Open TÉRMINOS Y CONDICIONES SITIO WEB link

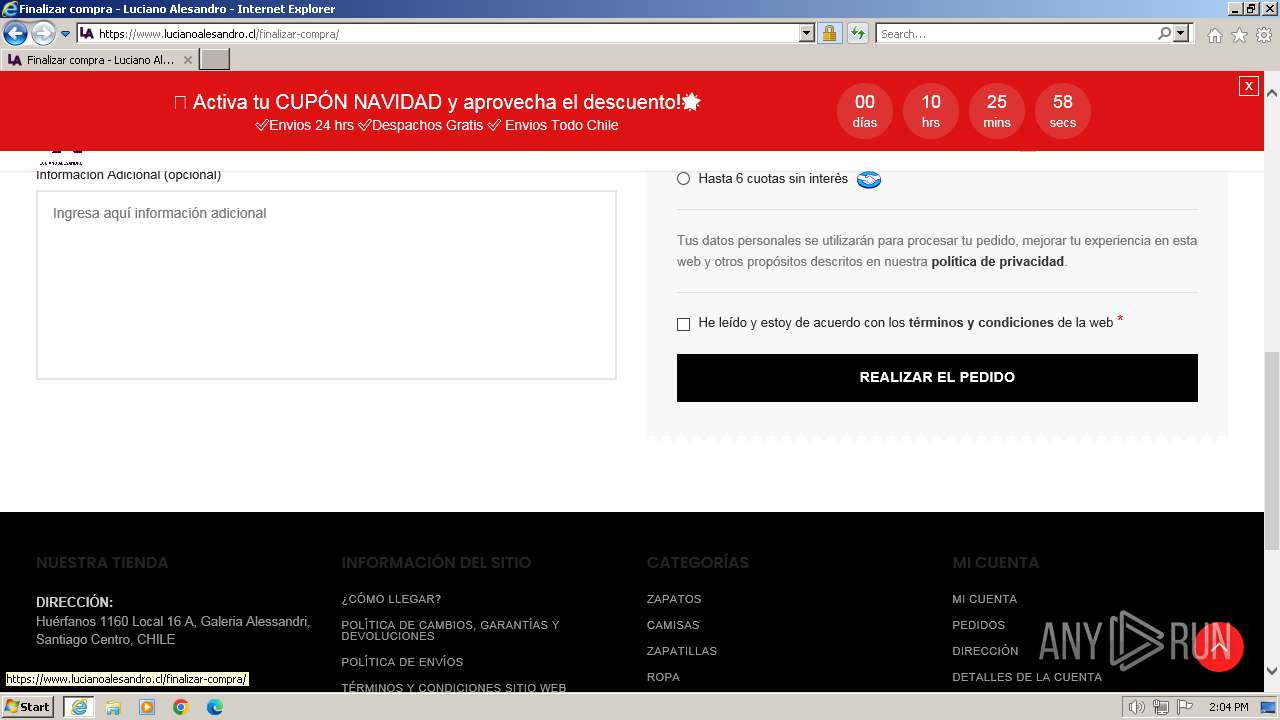[454, 688]
